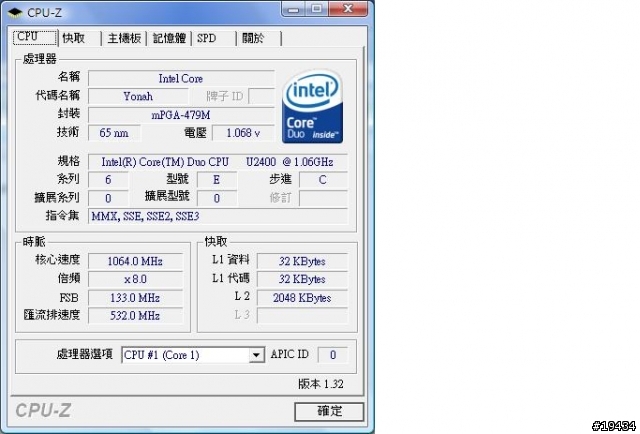The image size is (640, 434).
Task: Click the Yonah code name field
Action: (138, 96)
